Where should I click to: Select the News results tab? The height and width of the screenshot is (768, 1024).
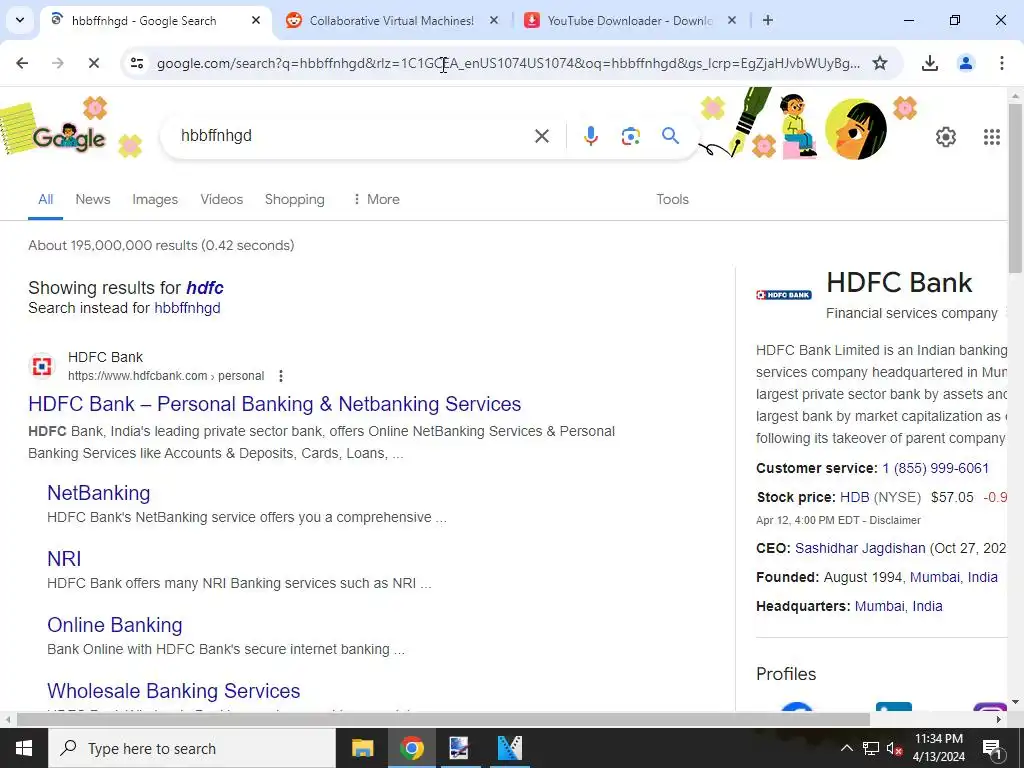pos(93,199)
